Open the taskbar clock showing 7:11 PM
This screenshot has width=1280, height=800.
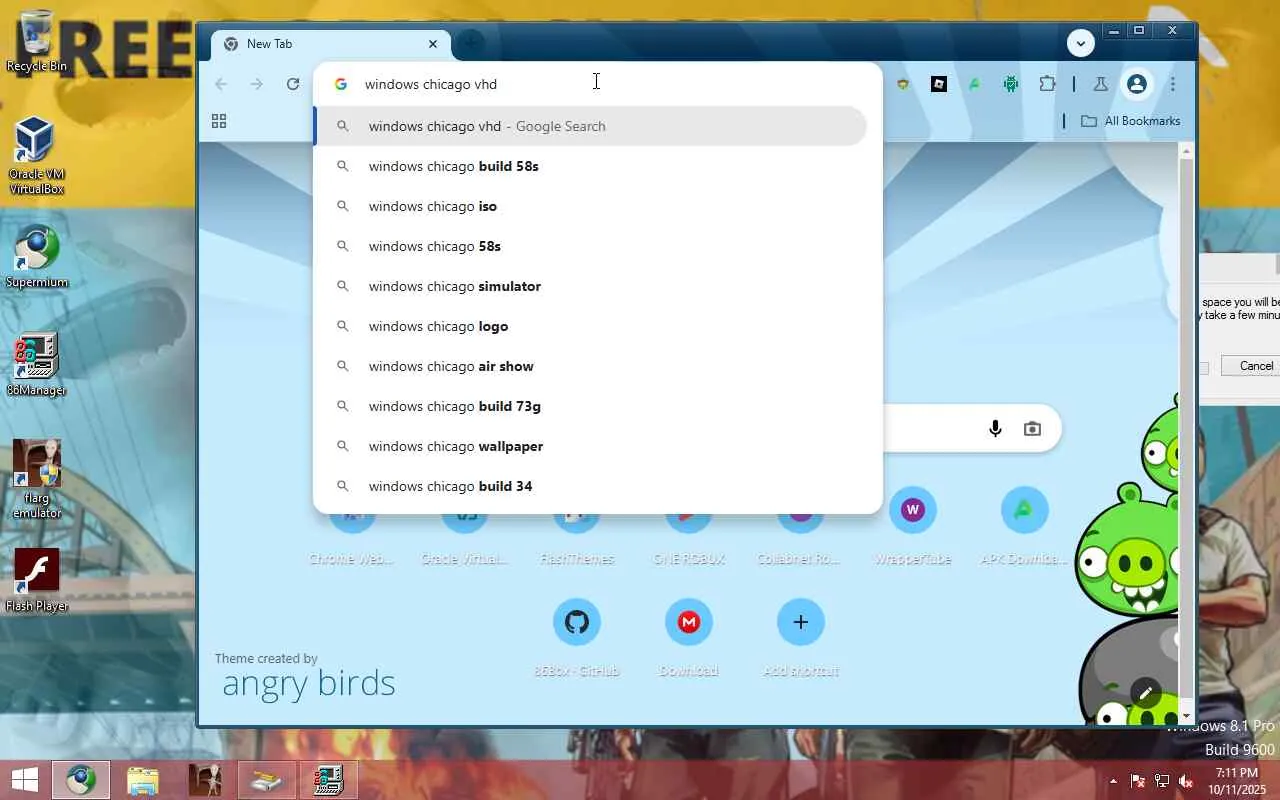point(1237,781)
